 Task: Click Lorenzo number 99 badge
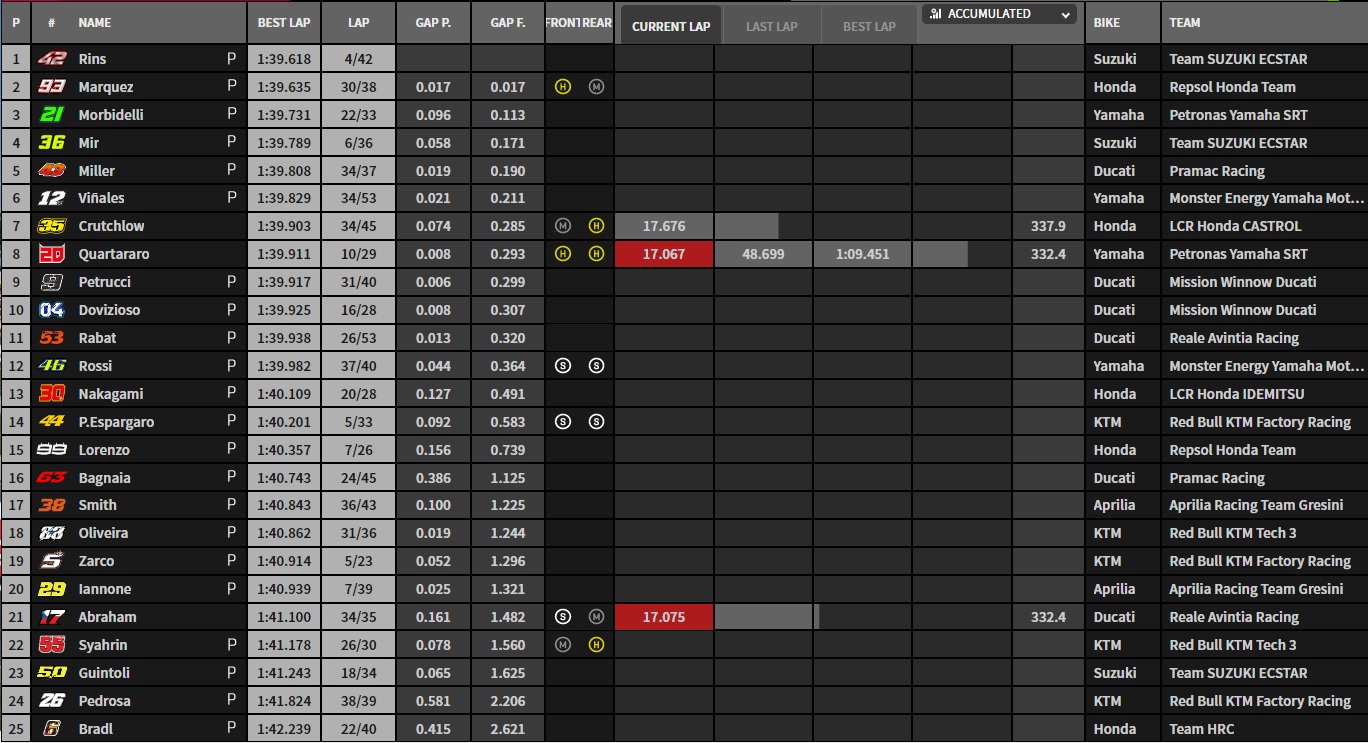(51, 450)
